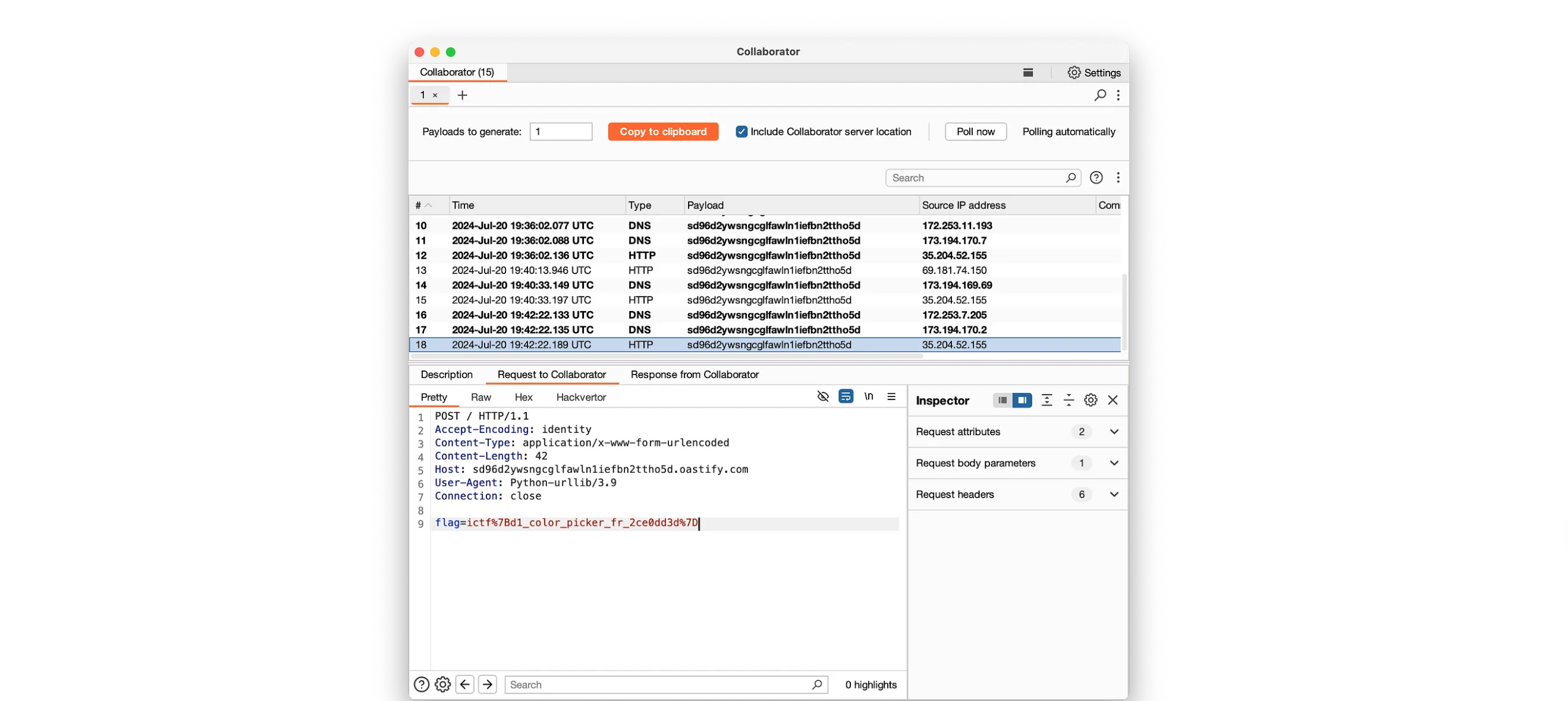This screenshot has width=1568, height=701.
Task: Sort by Payload column header
Action: (x=801, y=205)
